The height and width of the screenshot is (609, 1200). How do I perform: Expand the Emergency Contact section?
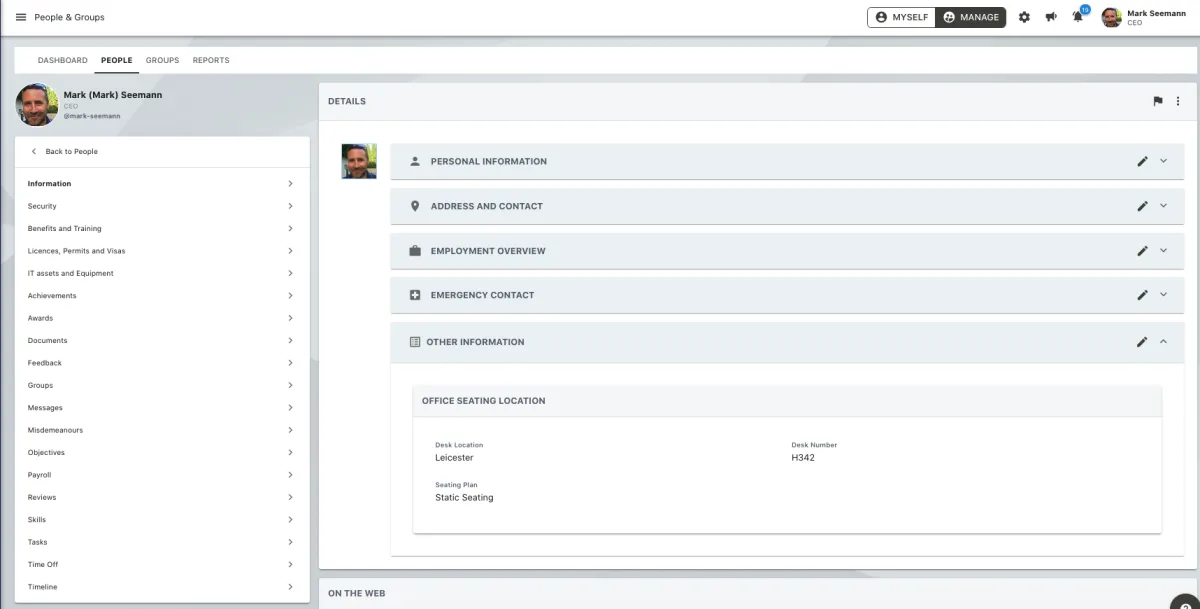point(1163,295)
